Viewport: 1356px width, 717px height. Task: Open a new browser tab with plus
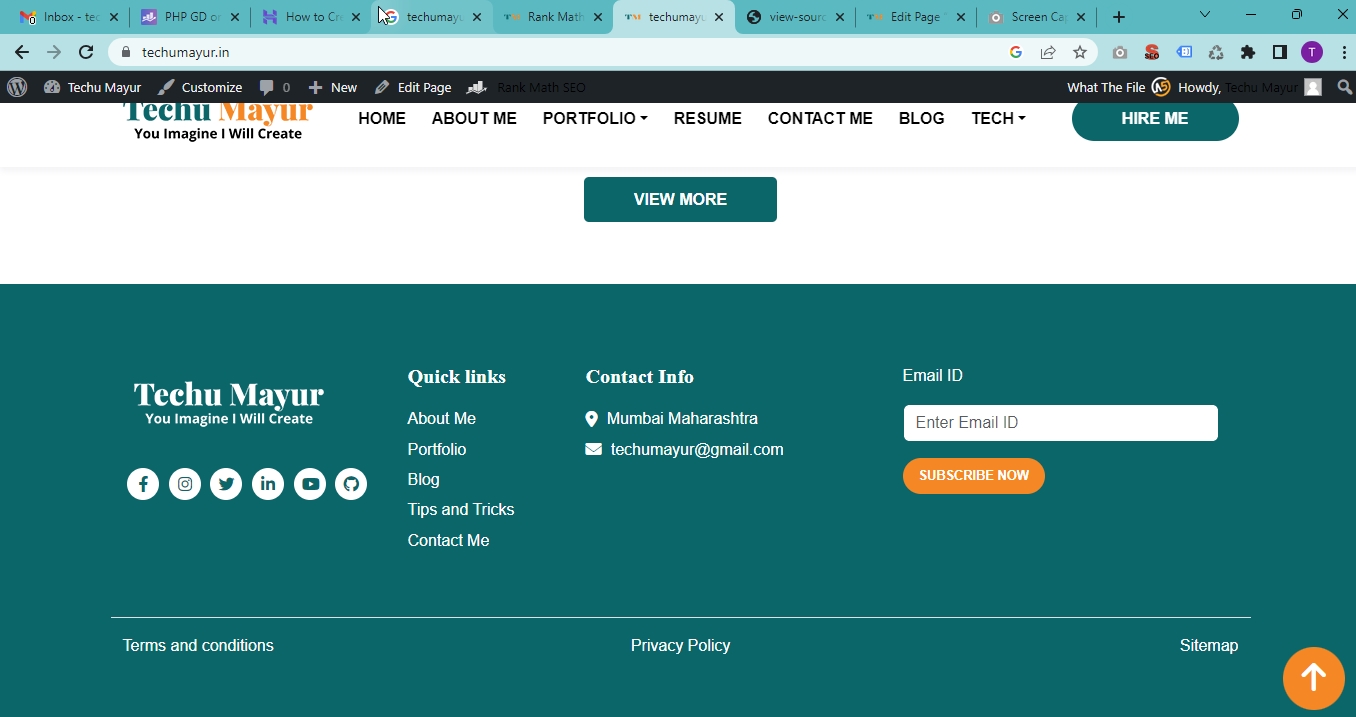(1119, 17)
